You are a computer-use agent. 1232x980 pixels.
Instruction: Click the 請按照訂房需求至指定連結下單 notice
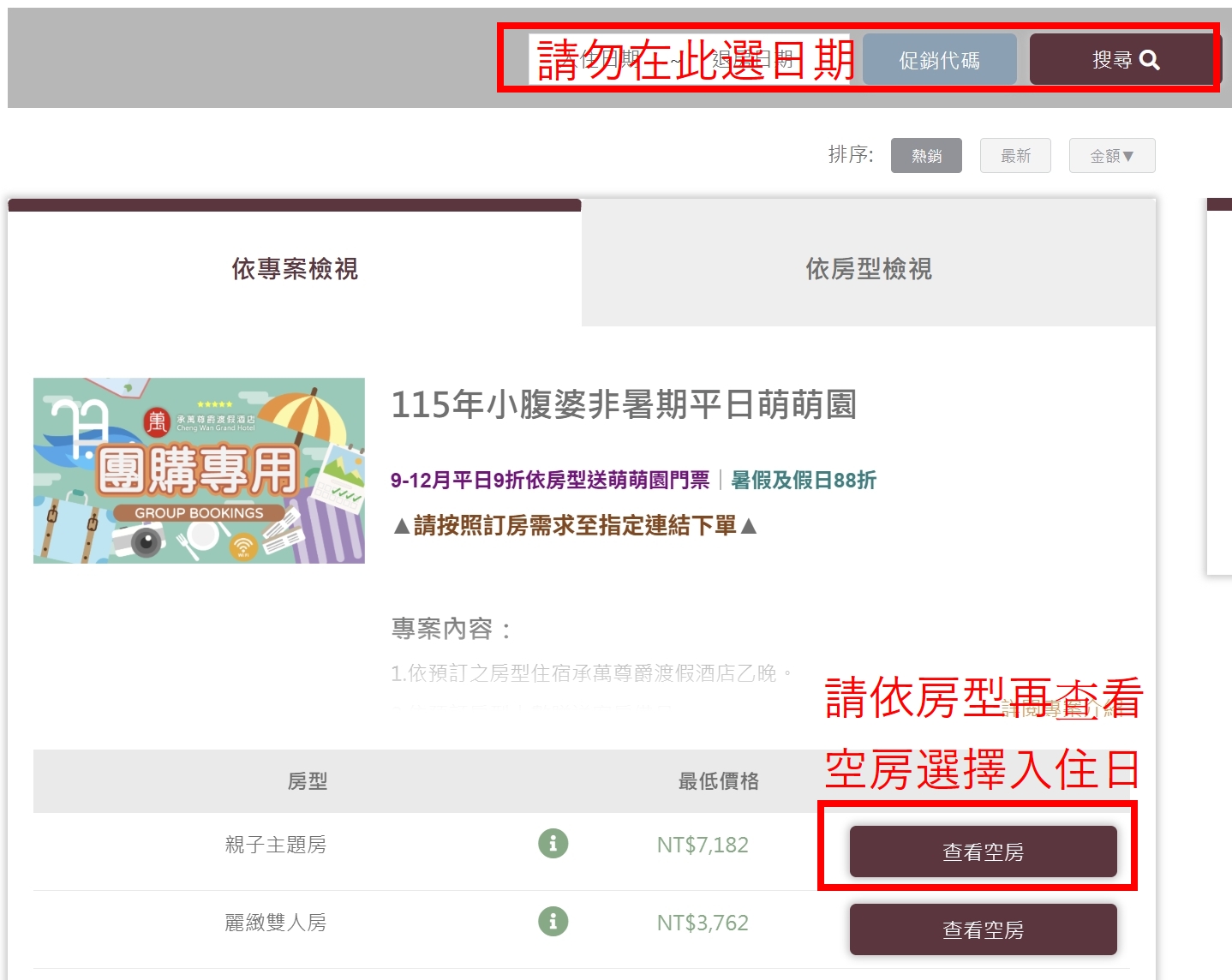575,525
